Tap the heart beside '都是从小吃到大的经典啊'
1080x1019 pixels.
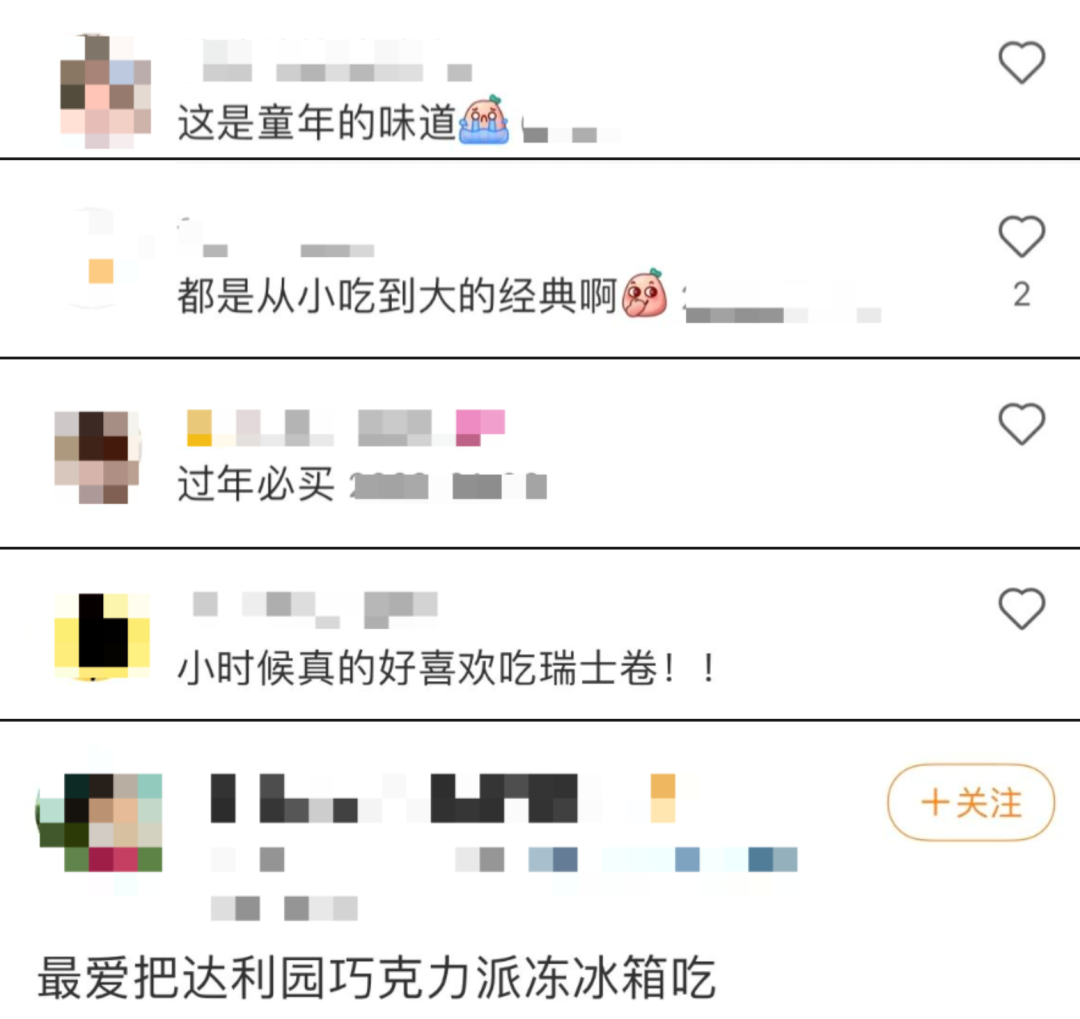pyautogui.click(x=1022, y=236)
